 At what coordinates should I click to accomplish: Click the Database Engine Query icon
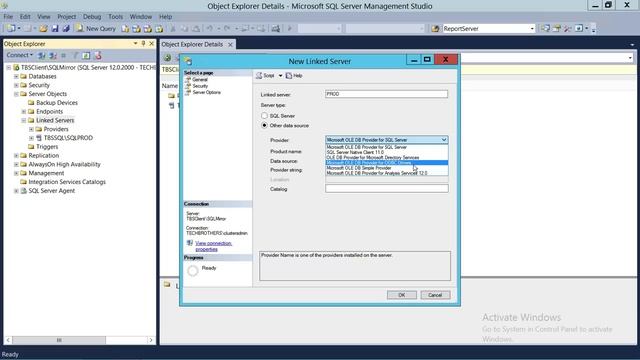[x=125, y=29]
